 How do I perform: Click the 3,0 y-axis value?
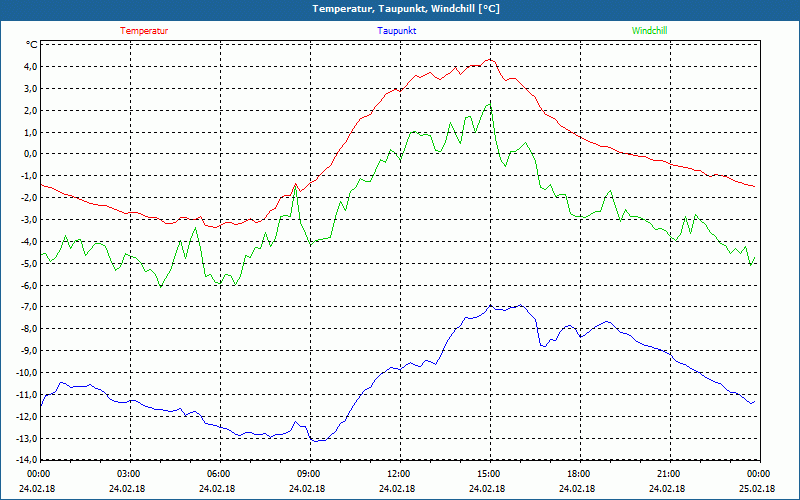(x=29, y=89)
